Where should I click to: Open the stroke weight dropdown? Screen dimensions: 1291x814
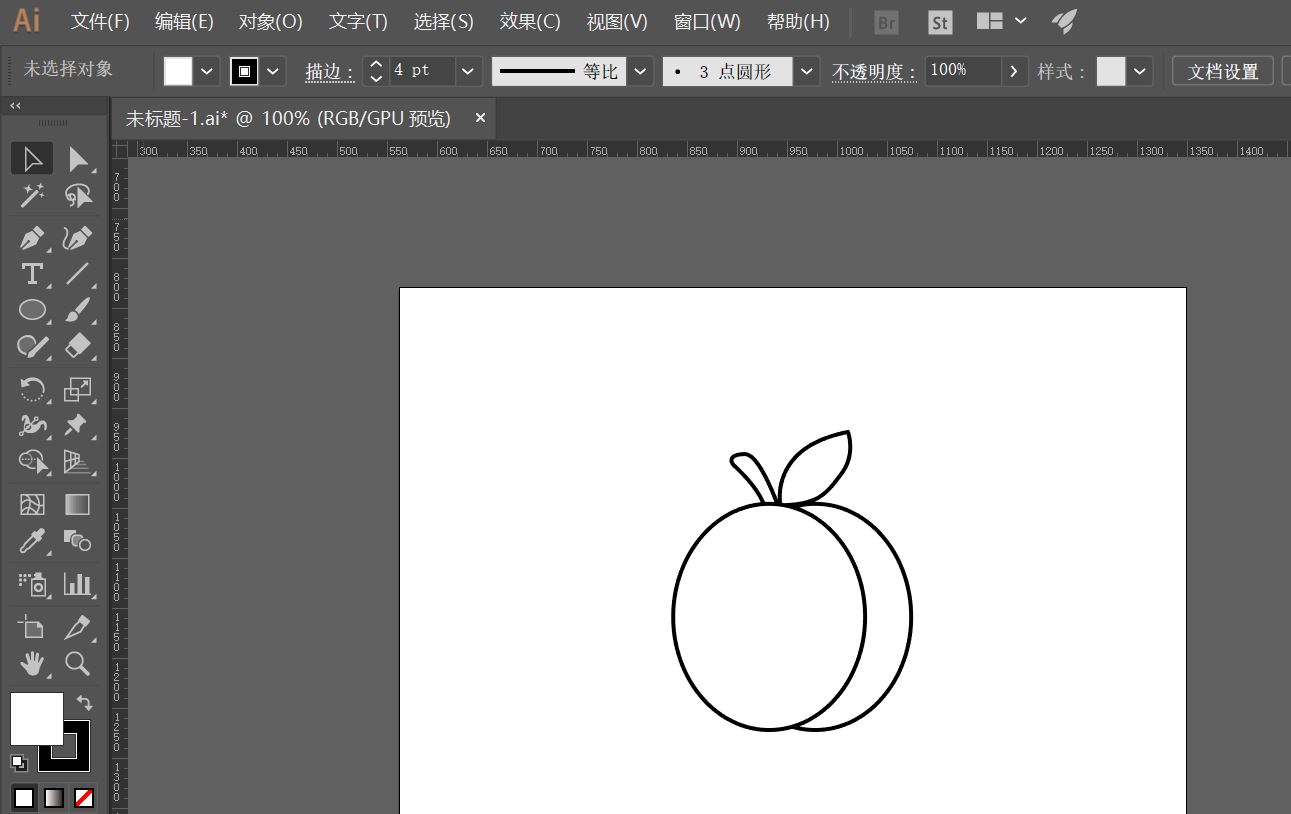467,70
